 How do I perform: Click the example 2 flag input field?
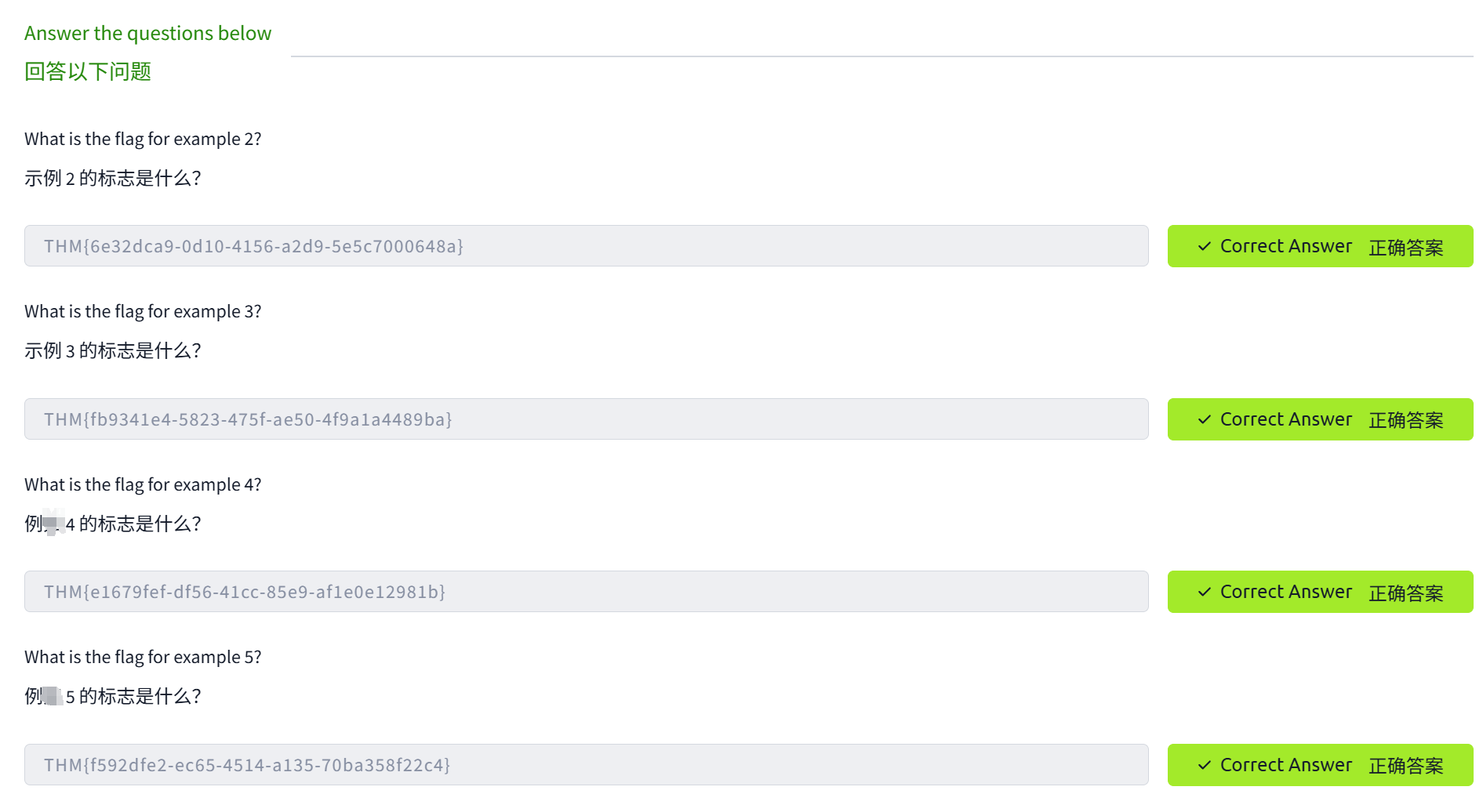[x=586, y=246]
